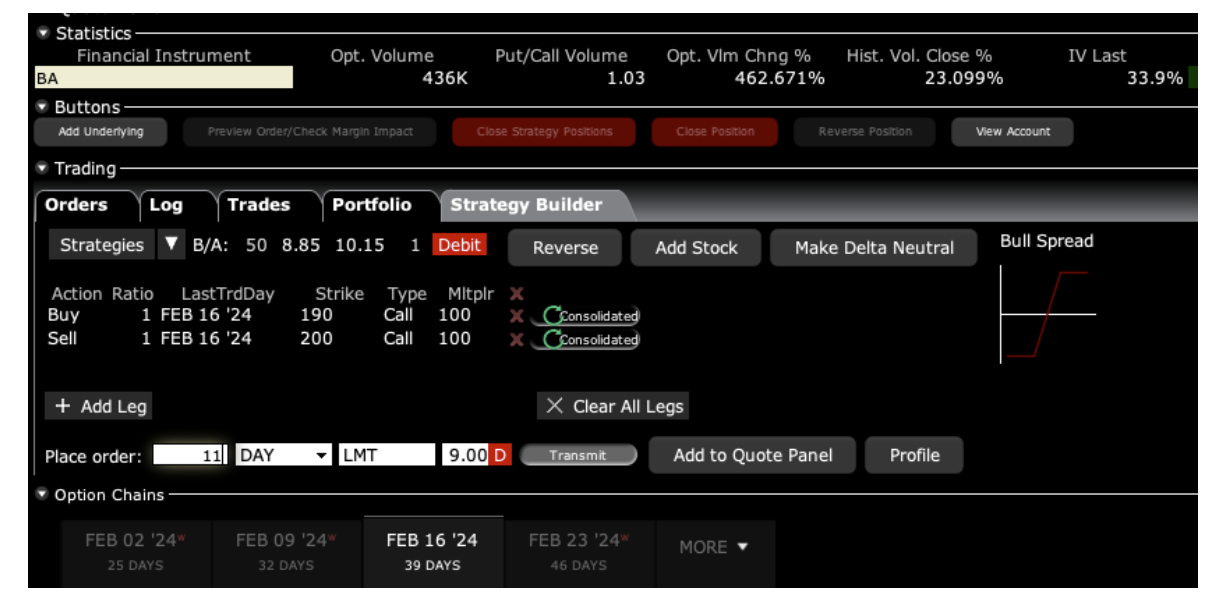This screenshot has width=1216, height=602.
Task: Click the Put/Call Volume value 1.03
Action: [626, 78]
